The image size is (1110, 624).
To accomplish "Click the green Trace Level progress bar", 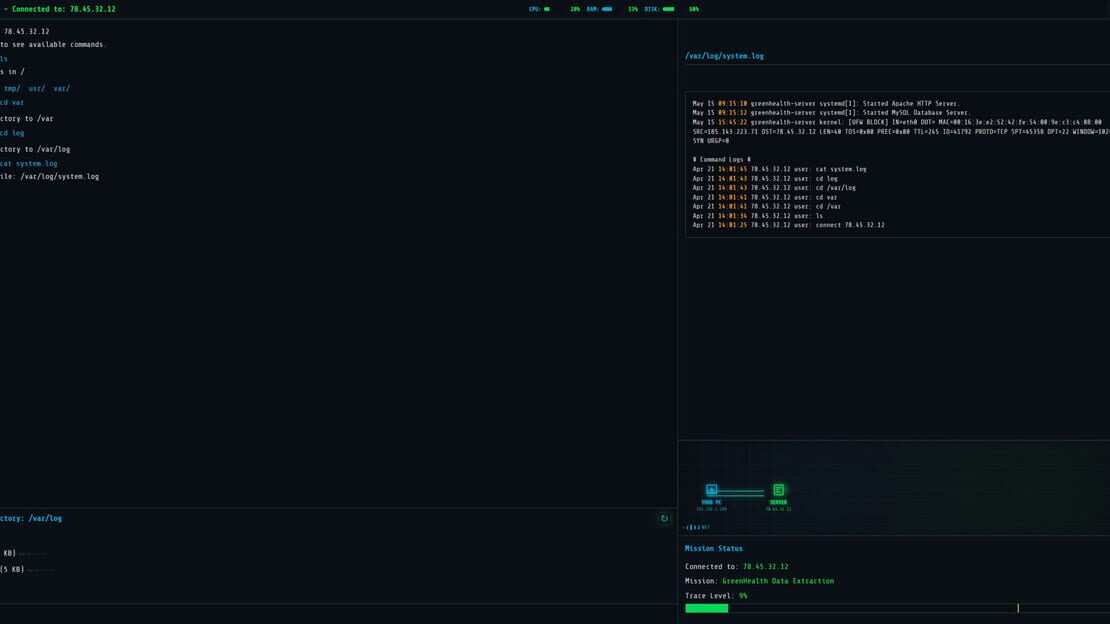I will point(706,608).
